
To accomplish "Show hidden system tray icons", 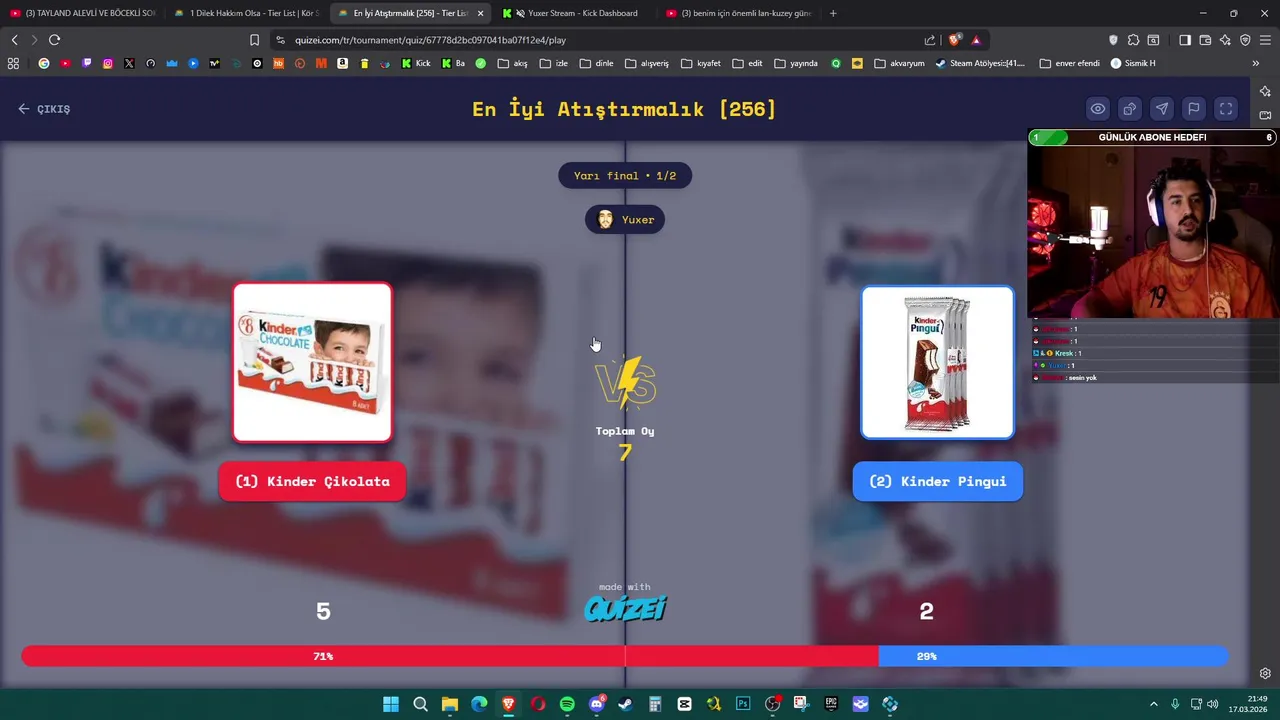I will (1153, 704).
